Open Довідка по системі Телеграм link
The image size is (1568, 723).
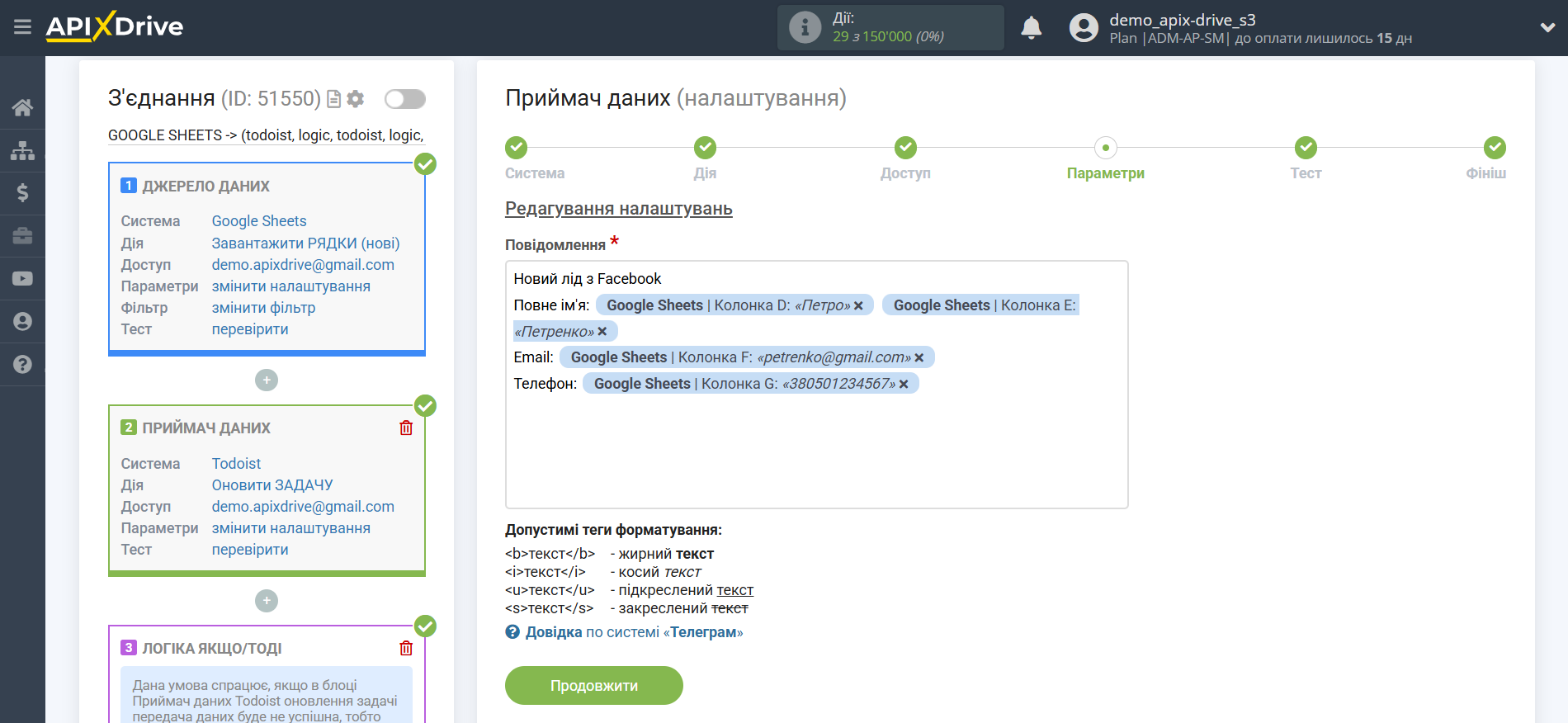pos(634,632)
